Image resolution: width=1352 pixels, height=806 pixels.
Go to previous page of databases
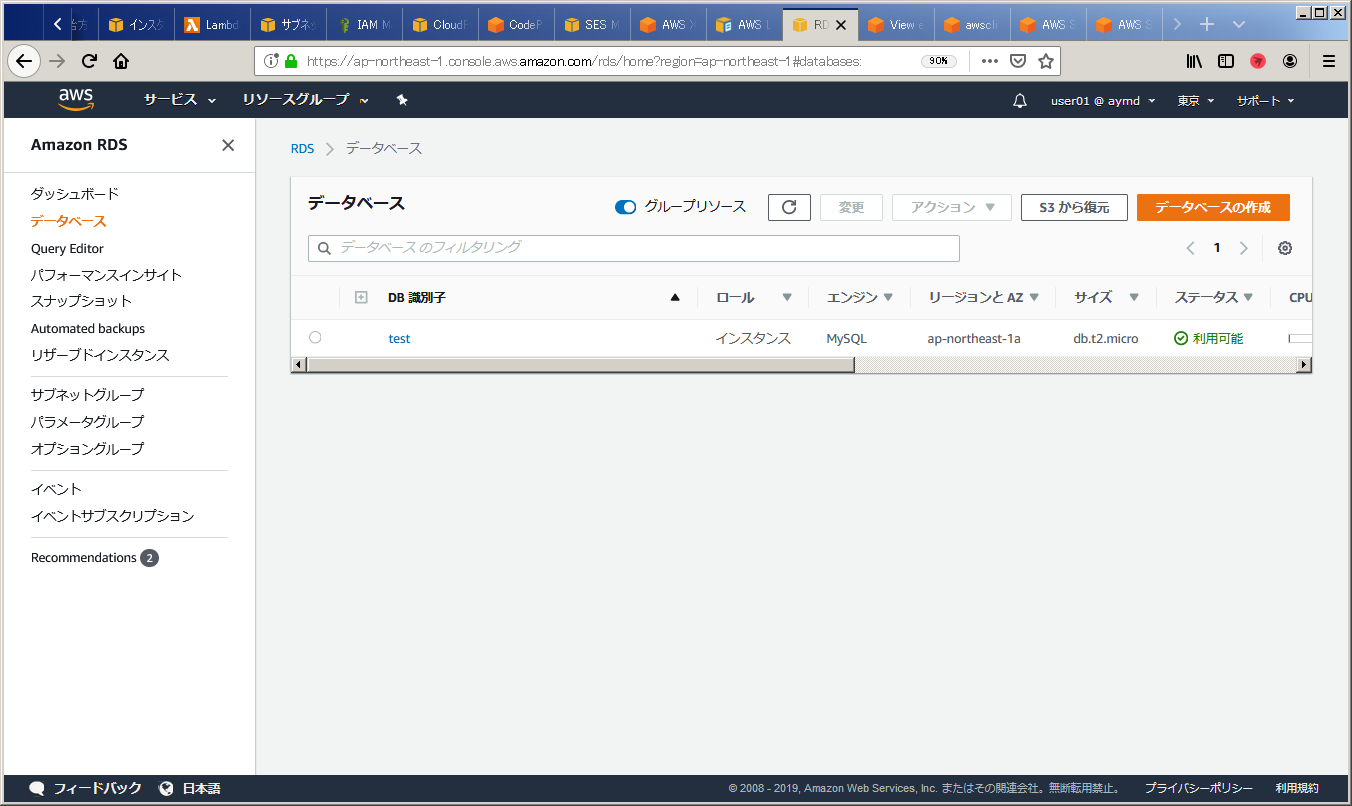[x=1191, y=248]
